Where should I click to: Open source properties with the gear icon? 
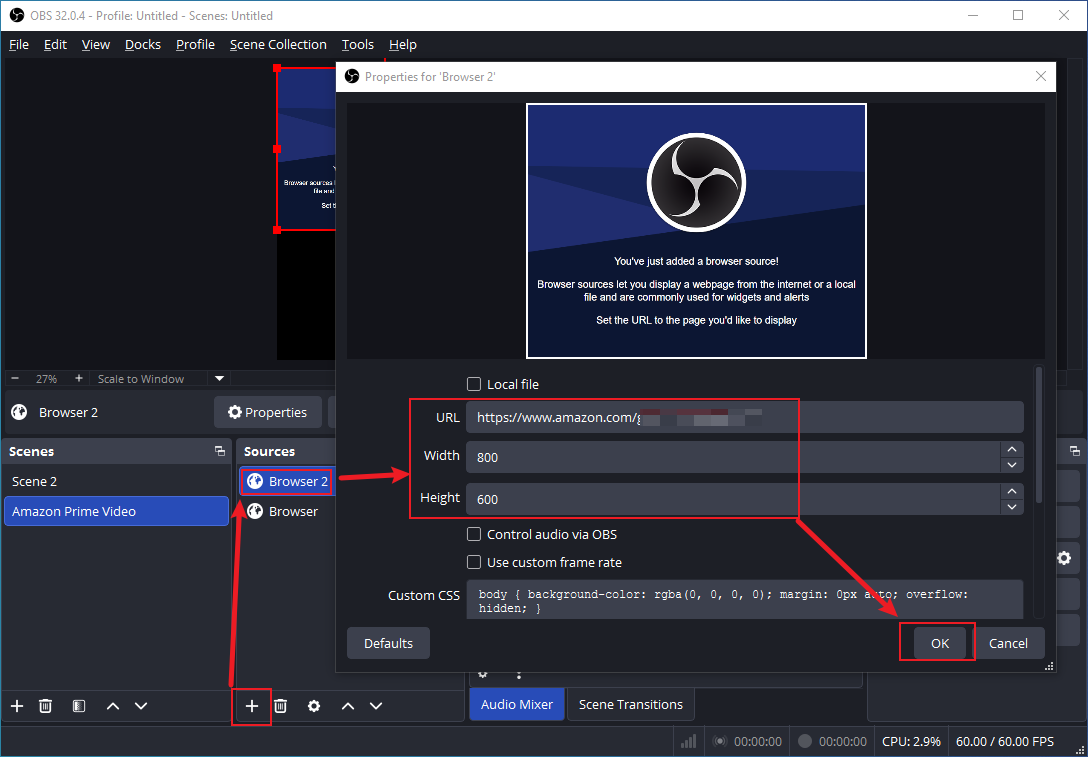pos(314,706)
